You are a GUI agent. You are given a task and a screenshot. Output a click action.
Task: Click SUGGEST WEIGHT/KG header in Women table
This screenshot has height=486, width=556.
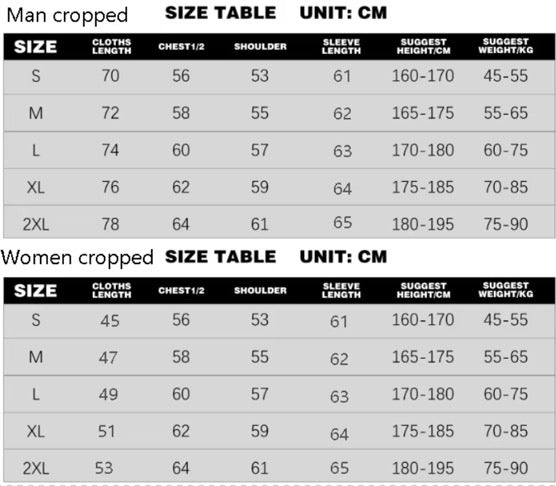tap(506, 290)
